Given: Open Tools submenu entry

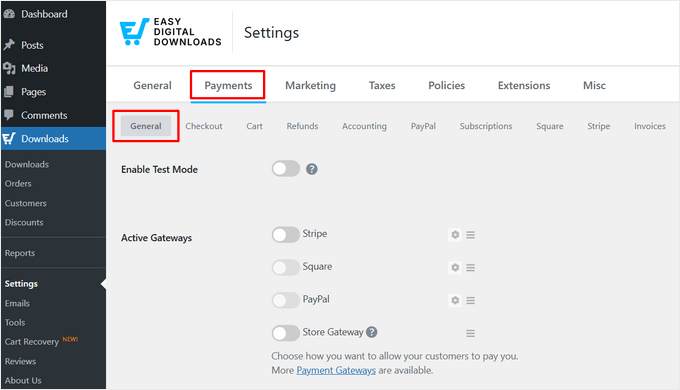Looking at the screenshot, I should click(x=15, y=322).
